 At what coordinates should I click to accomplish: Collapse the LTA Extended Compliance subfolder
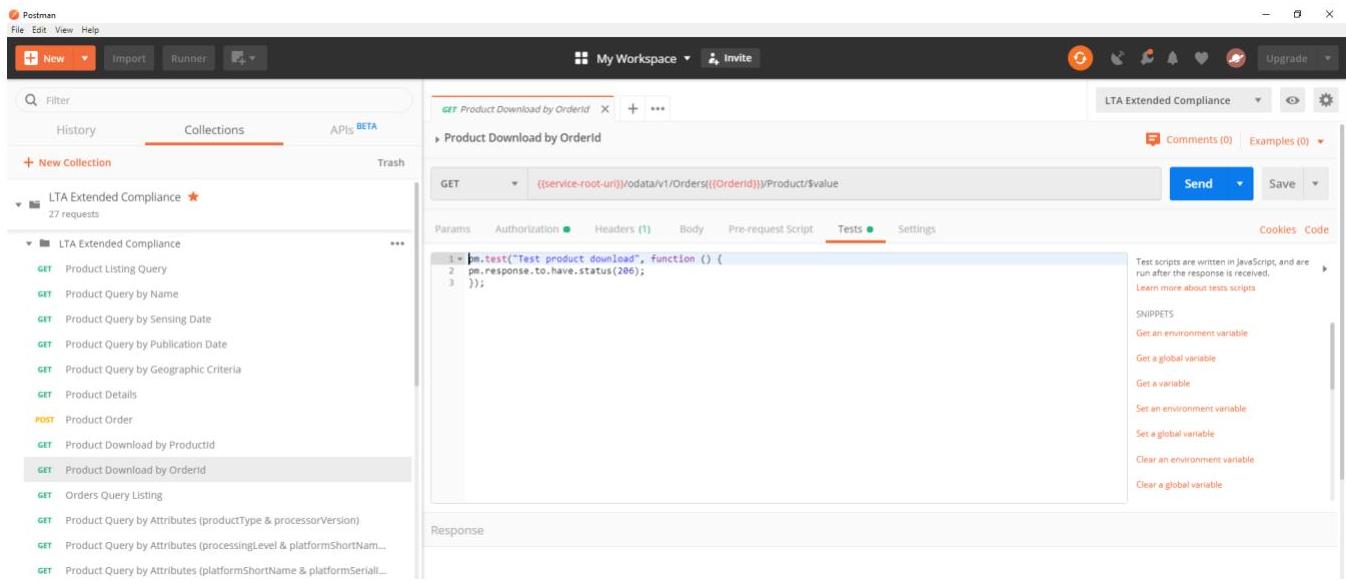[30, 244]
